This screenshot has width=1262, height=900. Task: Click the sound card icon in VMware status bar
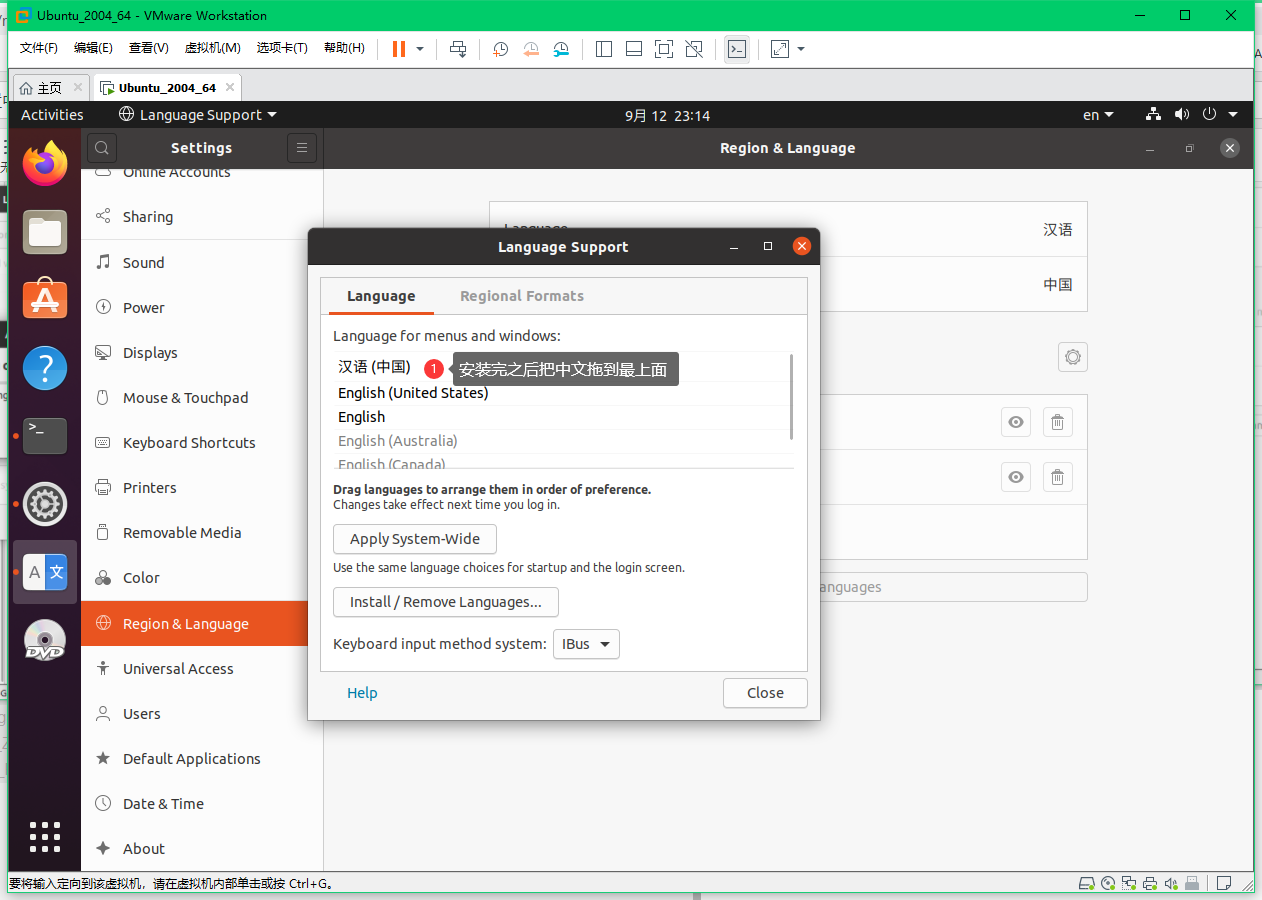(x=1171, y=884)
